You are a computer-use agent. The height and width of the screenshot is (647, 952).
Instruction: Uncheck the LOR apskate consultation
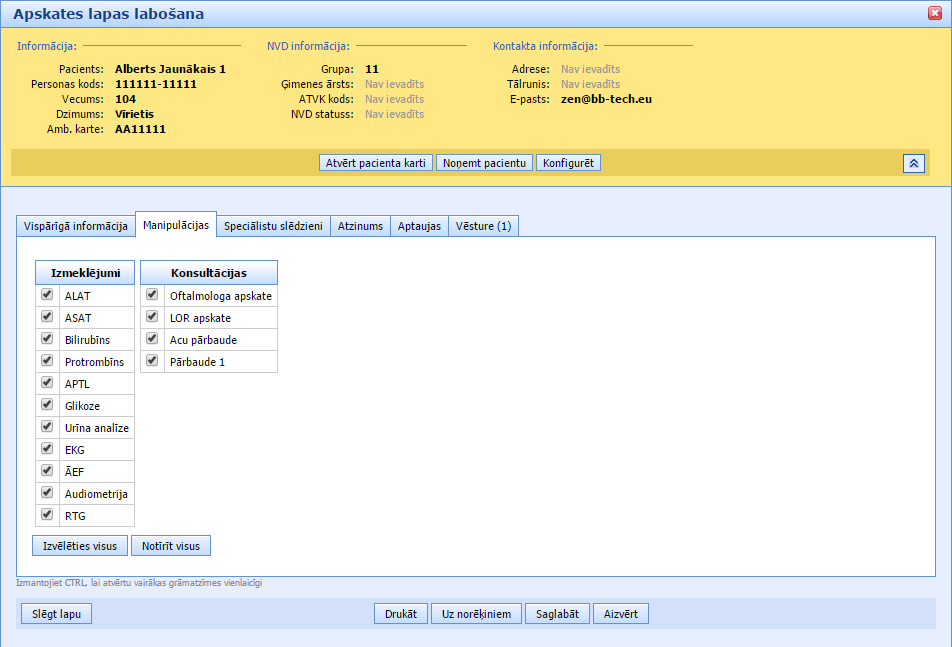coord(152,317)
